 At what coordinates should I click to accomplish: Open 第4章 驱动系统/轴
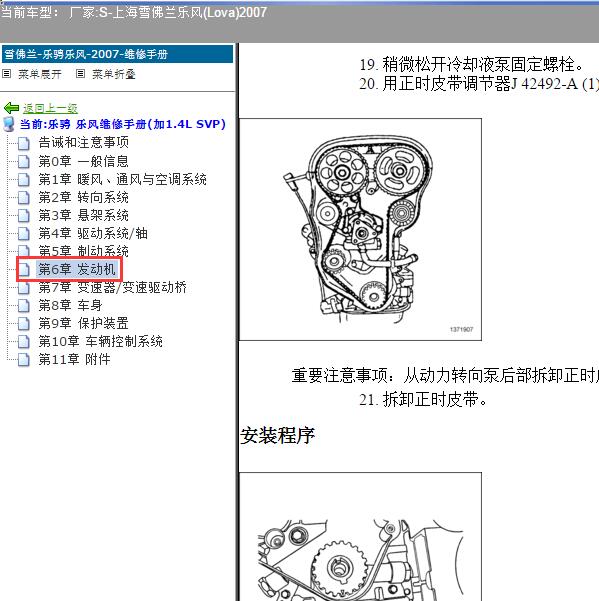93,233
